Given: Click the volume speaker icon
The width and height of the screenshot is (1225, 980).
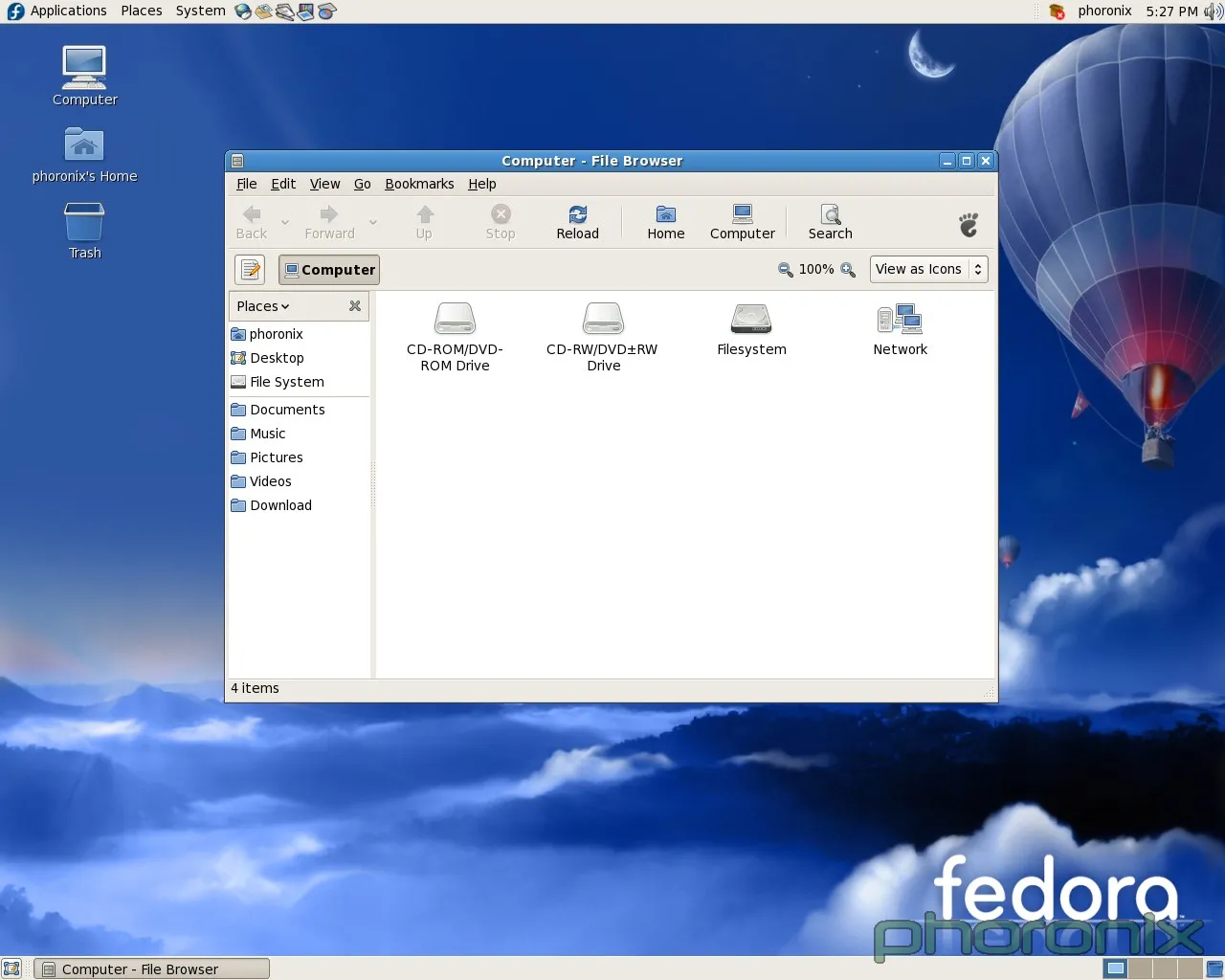Looking at the screenshot, I should coord(1213,11).
